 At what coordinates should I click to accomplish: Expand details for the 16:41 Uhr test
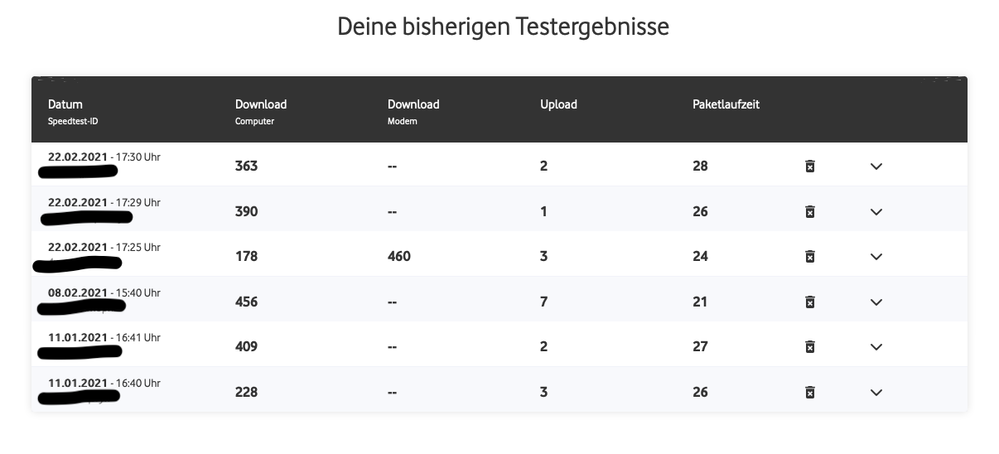(876, 347)
